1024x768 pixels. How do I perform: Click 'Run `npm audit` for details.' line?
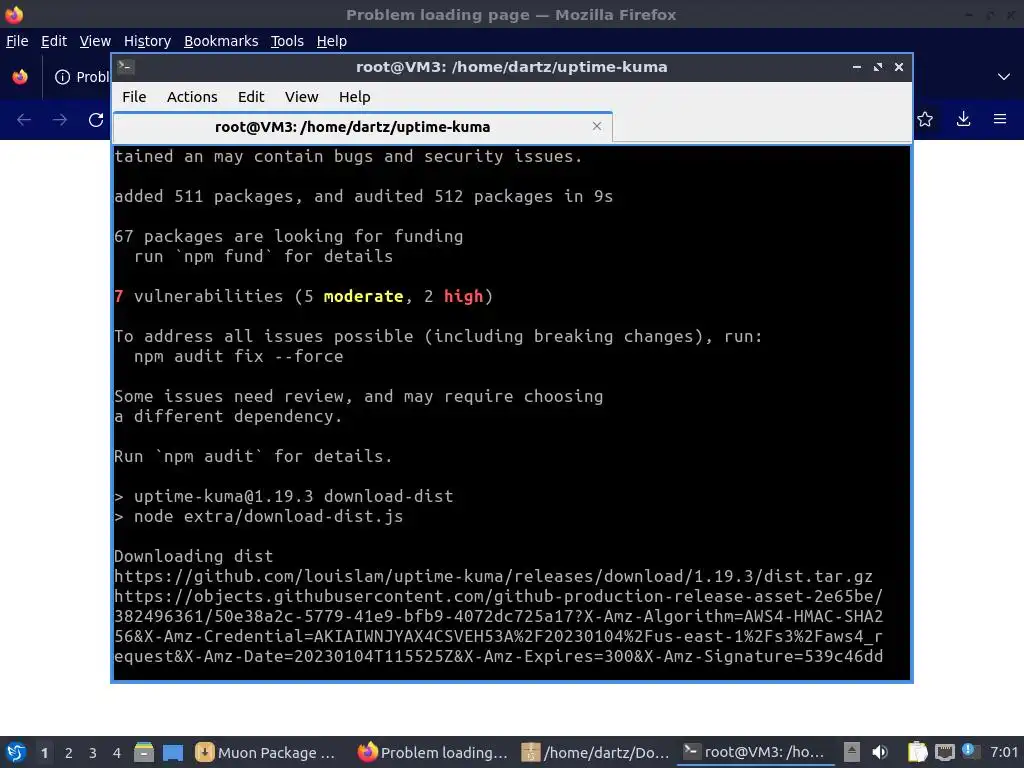click(x=253, y=456)
